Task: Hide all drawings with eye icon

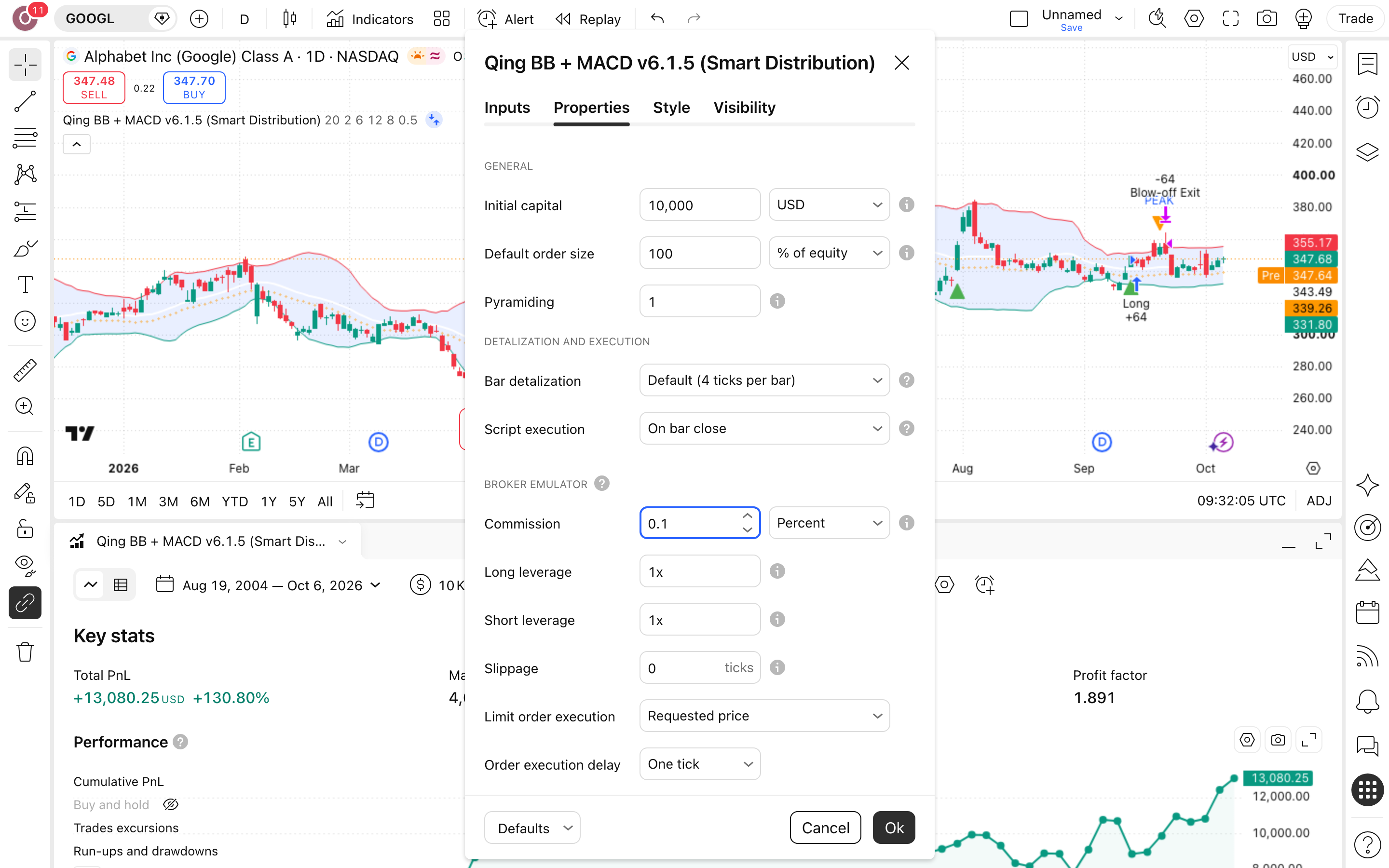Action: [x=25, y=566]
